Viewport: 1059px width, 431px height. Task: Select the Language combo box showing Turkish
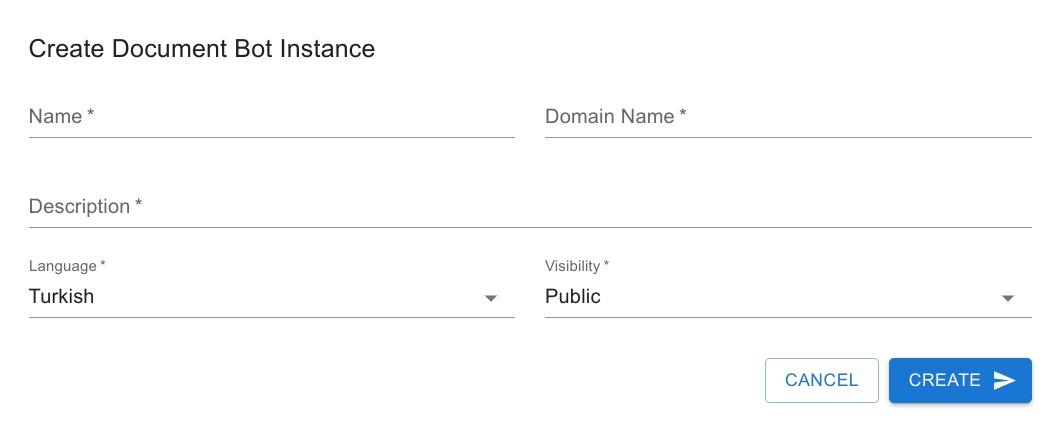point(272,297)
